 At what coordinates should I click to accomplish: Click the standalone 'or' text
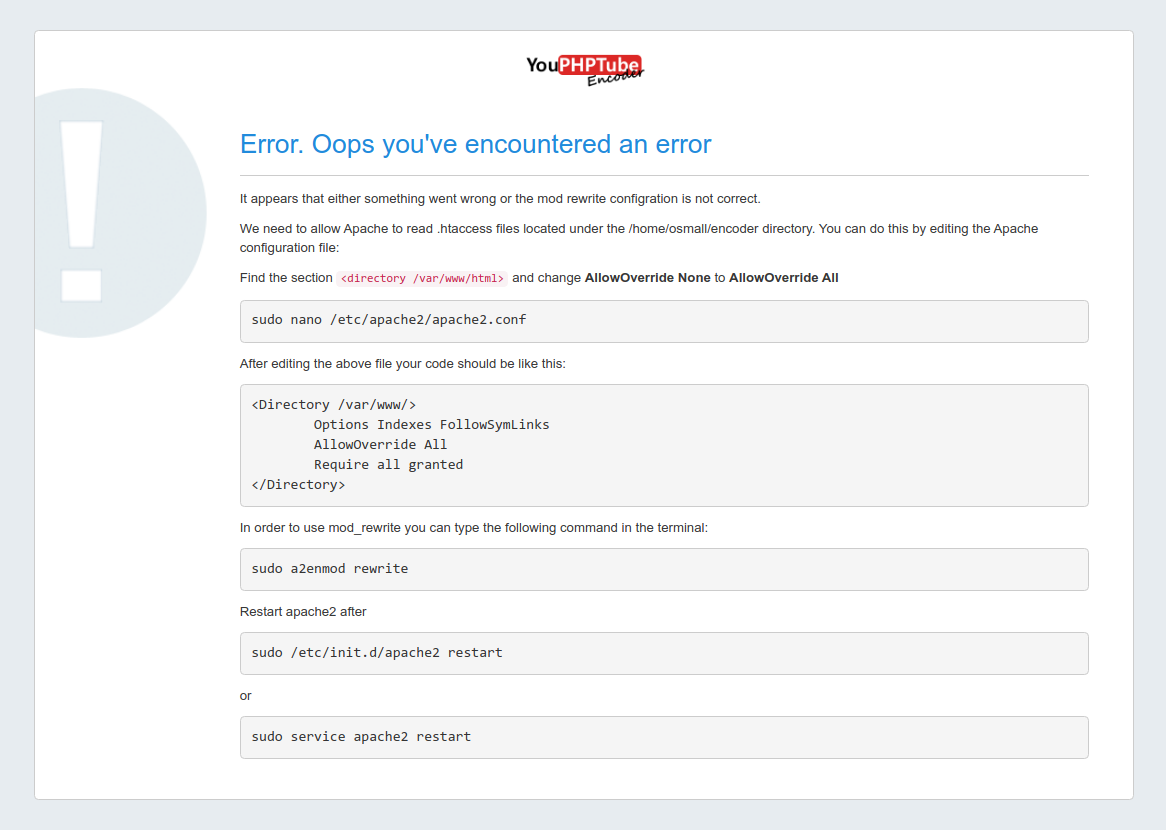click(245, 696)
